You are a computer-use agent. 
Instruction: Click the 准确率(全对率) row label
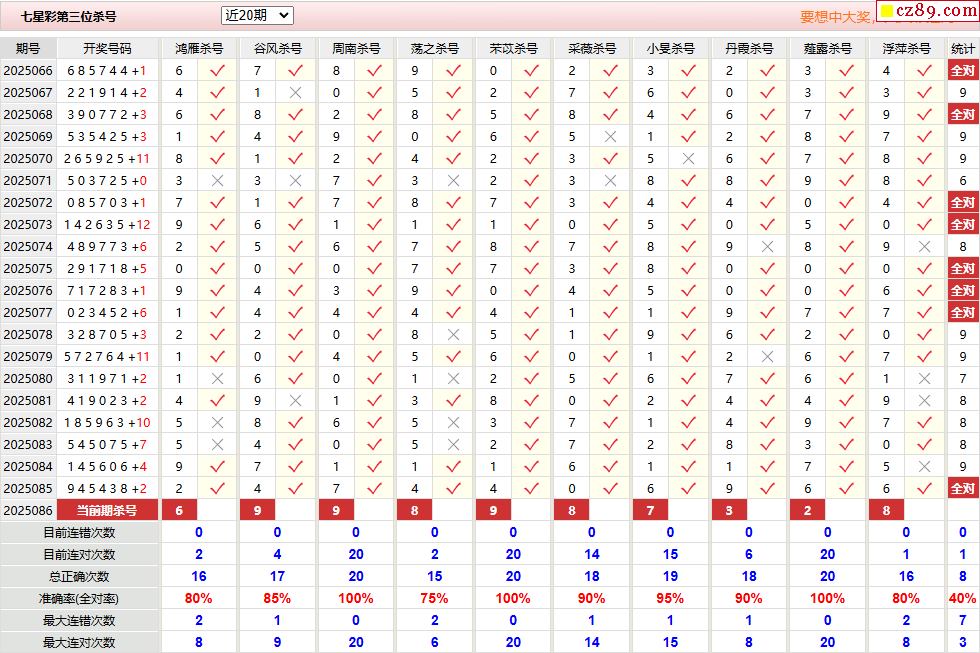(x=79, y=599)
